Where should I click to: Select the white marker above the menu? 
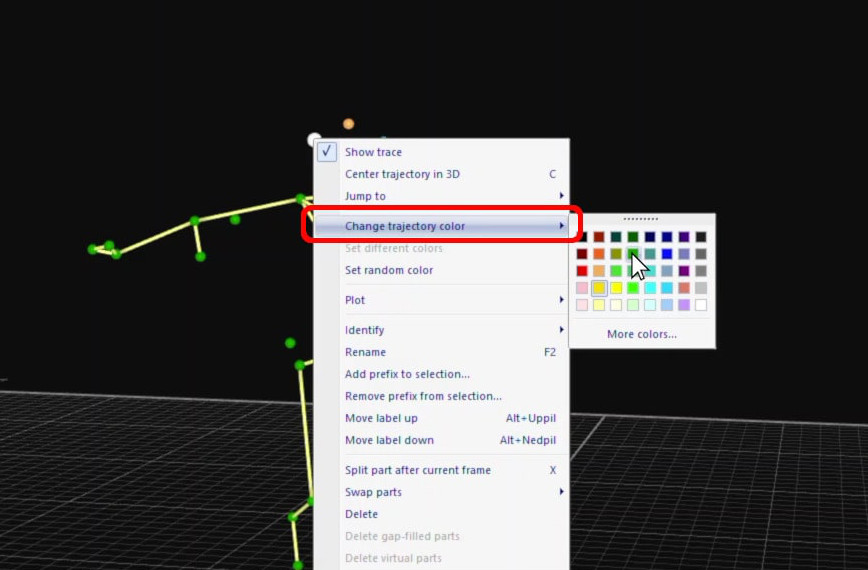click(x=314, y=140)
